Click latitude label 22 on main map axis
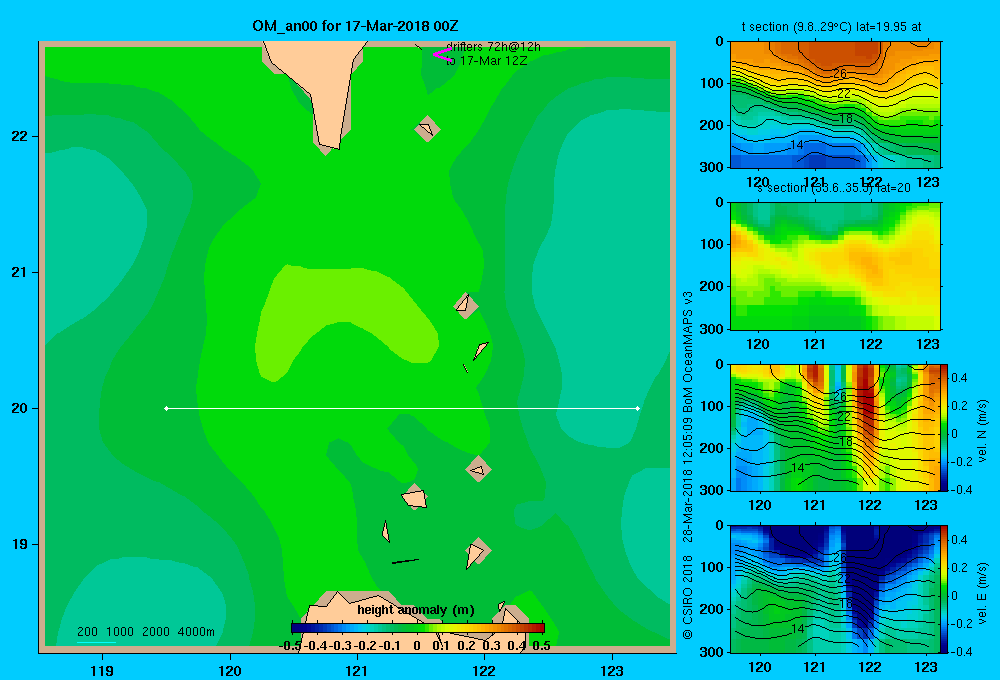This screenshot has height=680, width=1000. tap(19, 137)
